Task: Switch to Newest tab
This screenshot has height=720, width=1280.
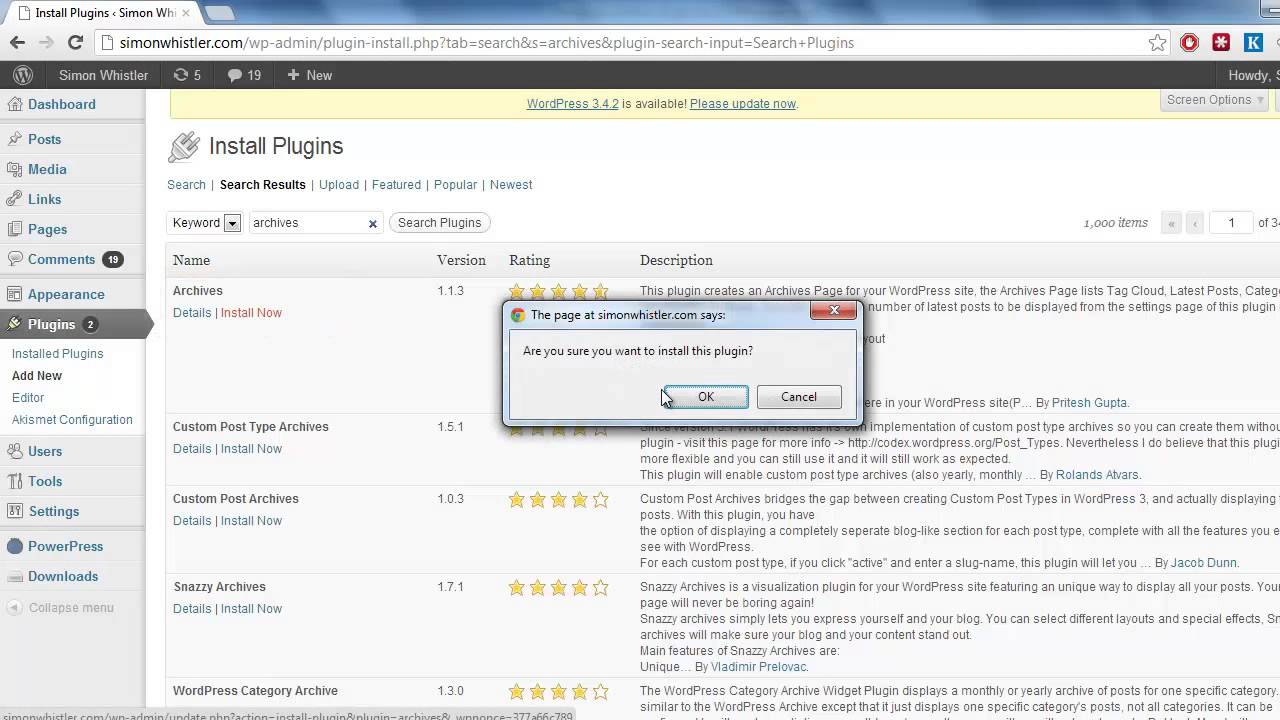Action: 511,185
